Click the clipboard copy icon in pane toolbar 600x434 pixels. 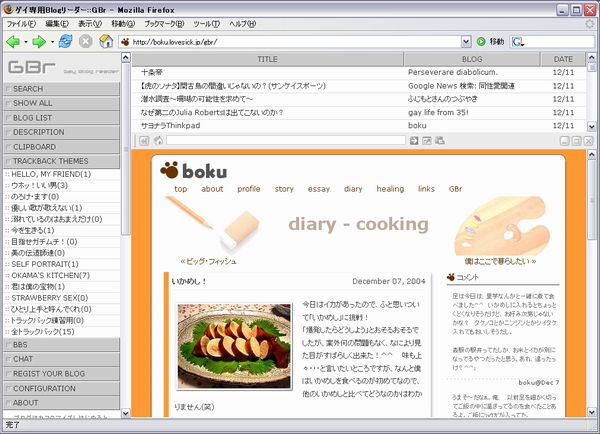[x=440, y=140]
